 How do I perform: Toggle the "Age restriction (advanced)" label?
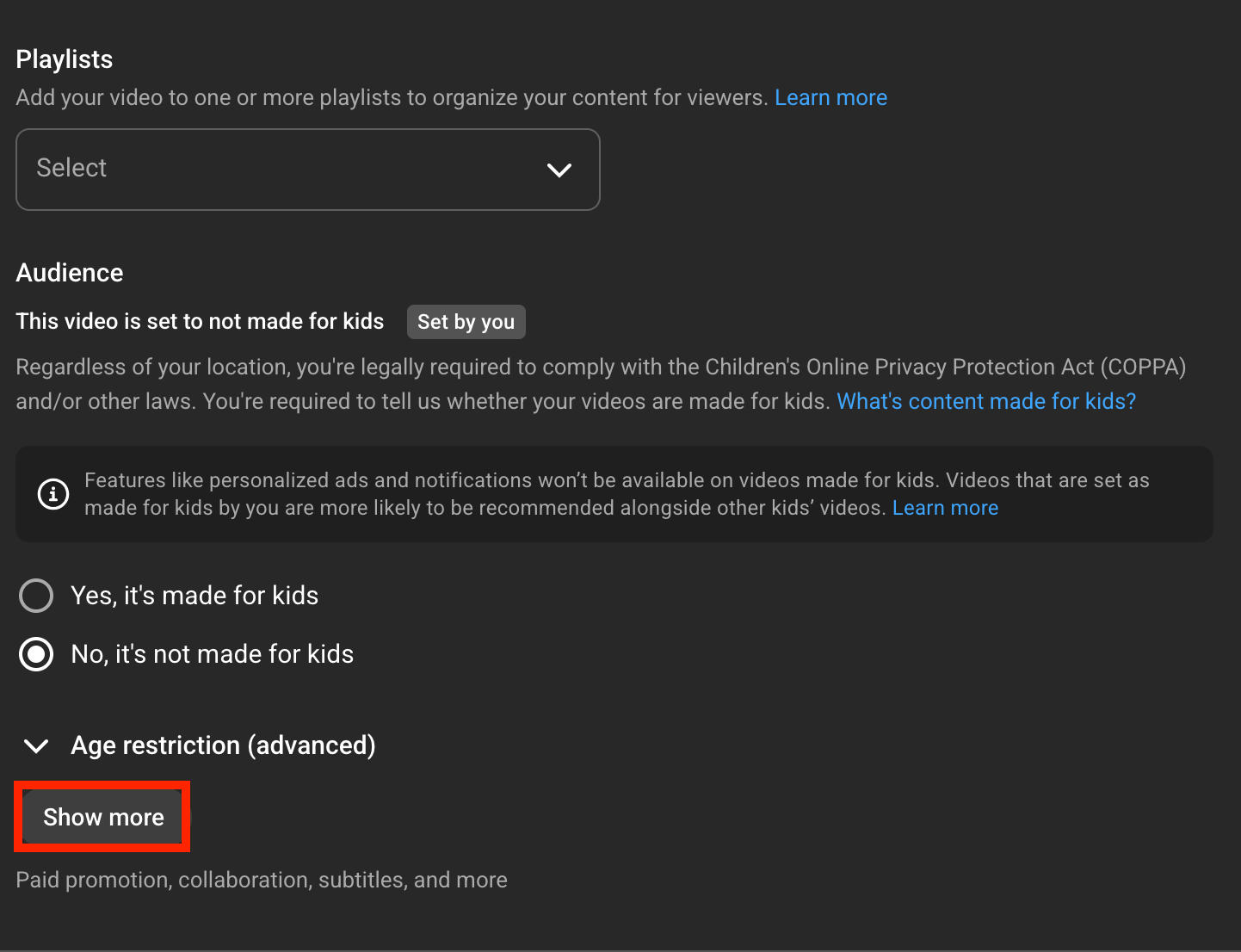(x=223, y=745)
